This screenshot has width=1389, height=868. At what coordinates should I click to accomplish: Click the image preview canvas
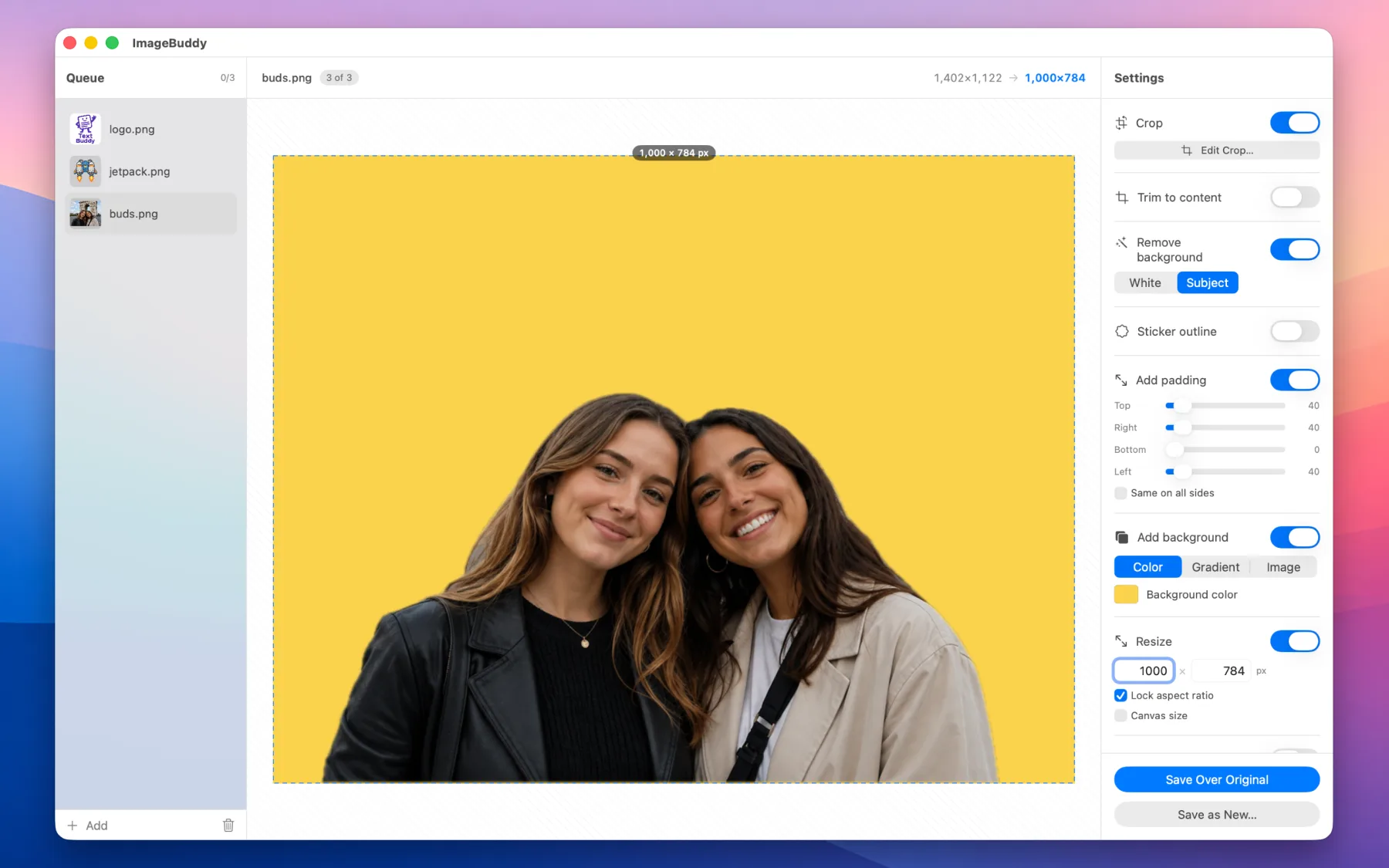674,469
